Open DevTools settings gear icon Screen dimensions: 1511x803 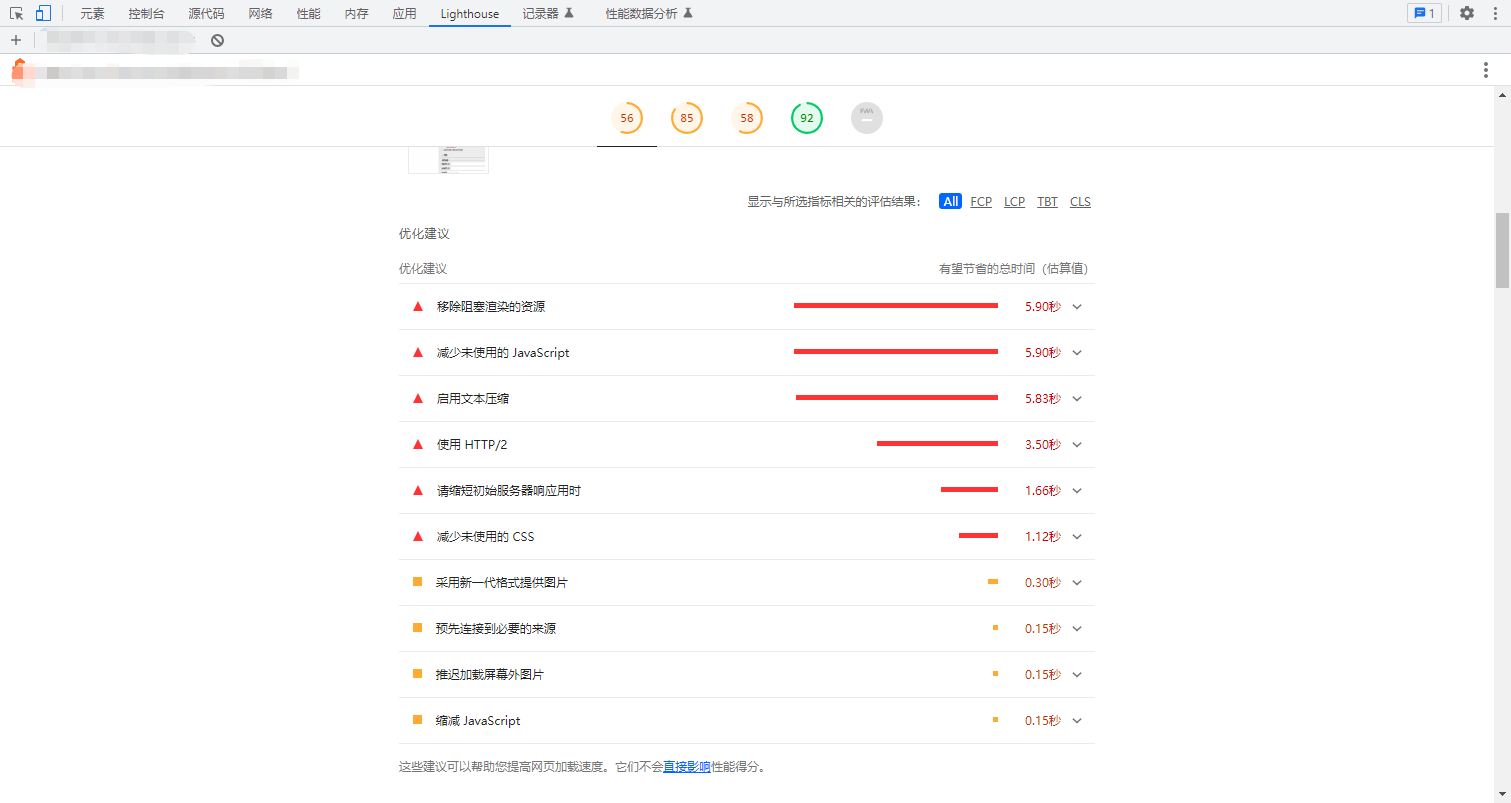click(x=1466, y=13)
